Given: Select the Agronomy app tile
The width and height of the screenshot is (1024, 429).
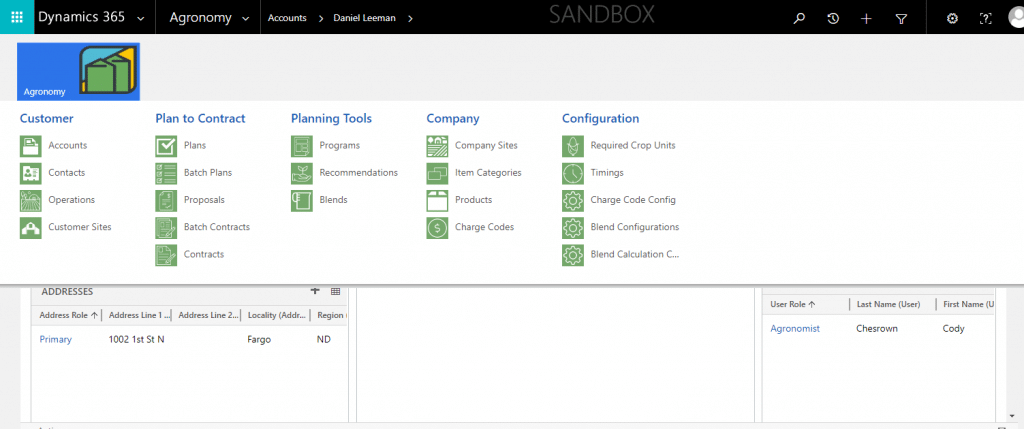Looking at the screenshot, I should pos(78,72).
